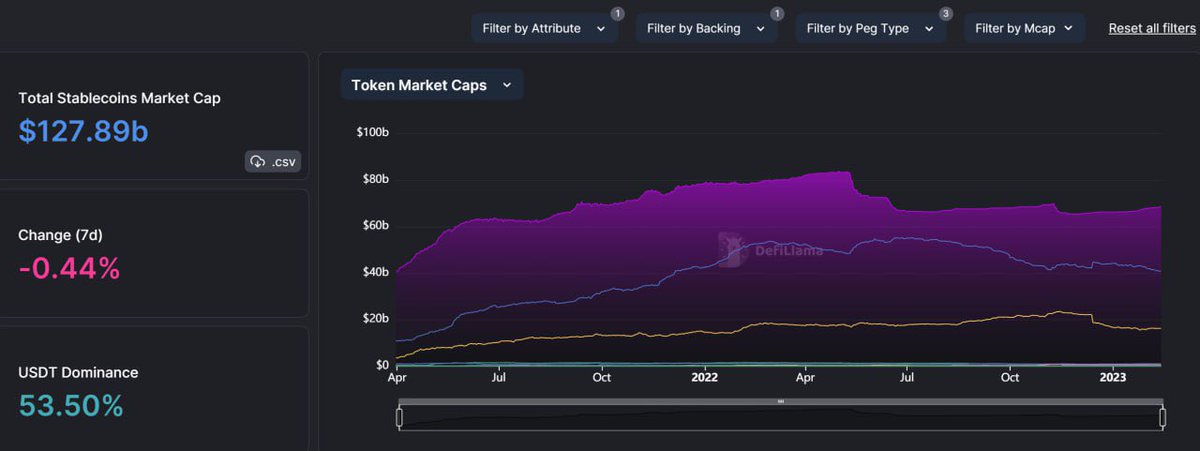The image size is (1200, 451).
Task: Click the badge count on Filter by Peg Type
Action: (946, 14)
